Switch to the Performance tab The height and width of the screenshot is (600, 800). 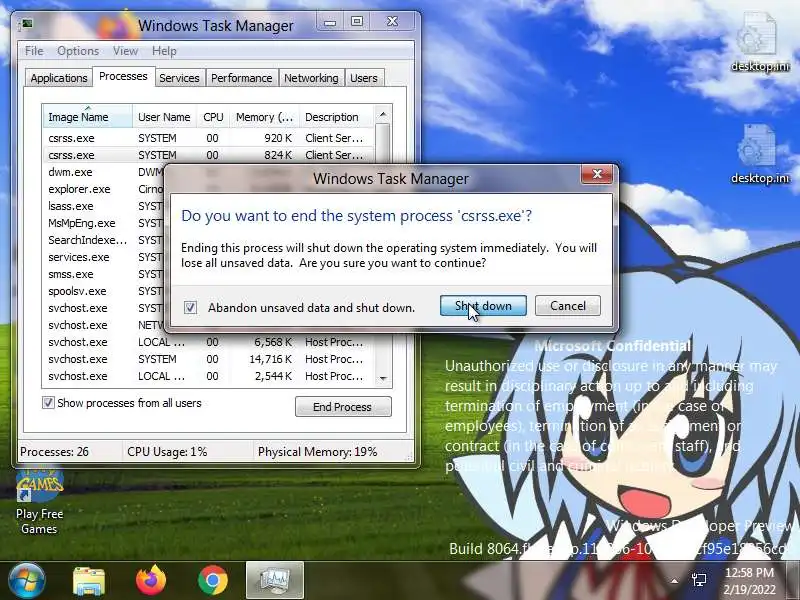[242, 78]
